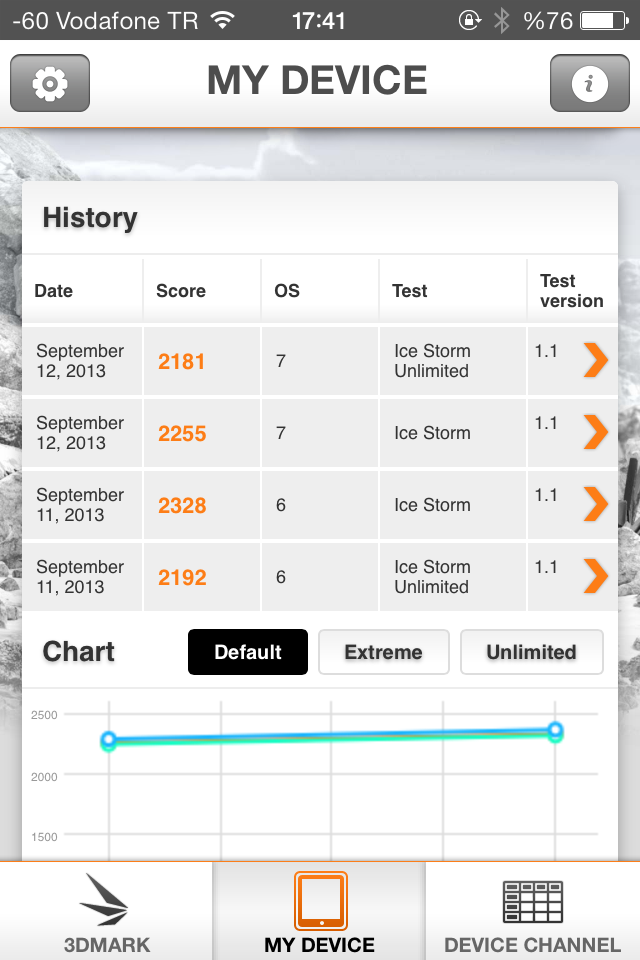Viewport: 640px width, 960px height.
Task: Tap the rotation lock icon in status bar
Action: tap(470, 20)
